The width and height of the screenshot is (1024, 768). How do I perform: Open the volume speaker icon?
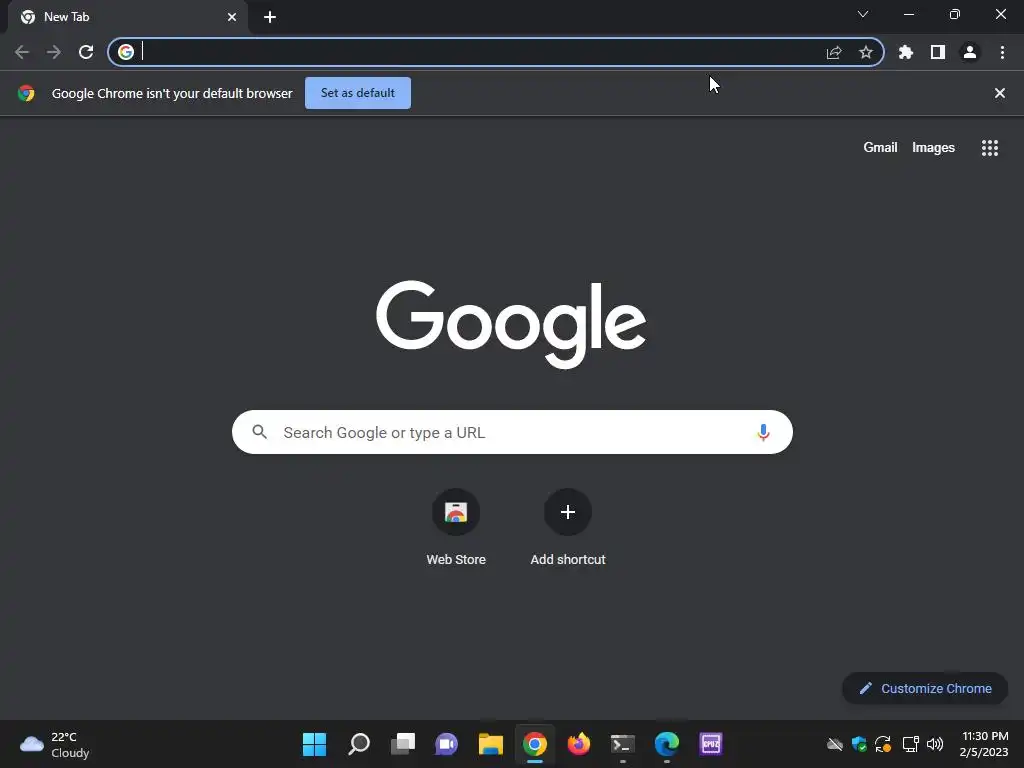[935, 744]
